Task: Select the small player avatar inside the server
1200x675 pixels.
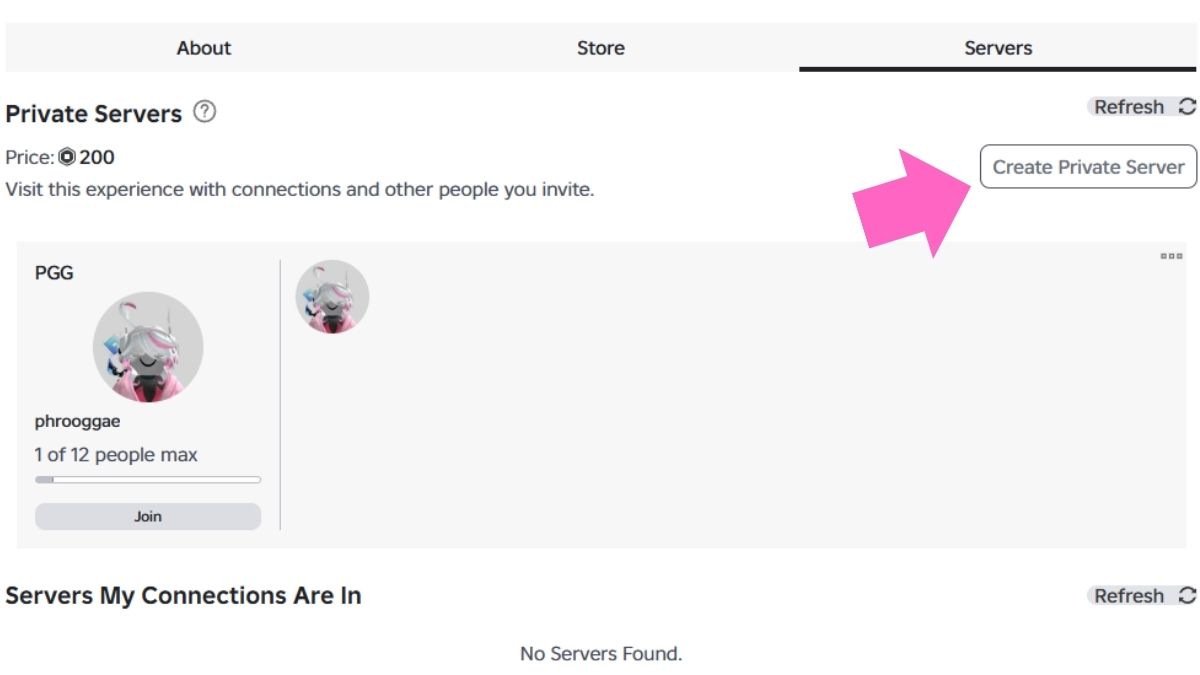Action: pyautogui.click(x=334, y=296)
